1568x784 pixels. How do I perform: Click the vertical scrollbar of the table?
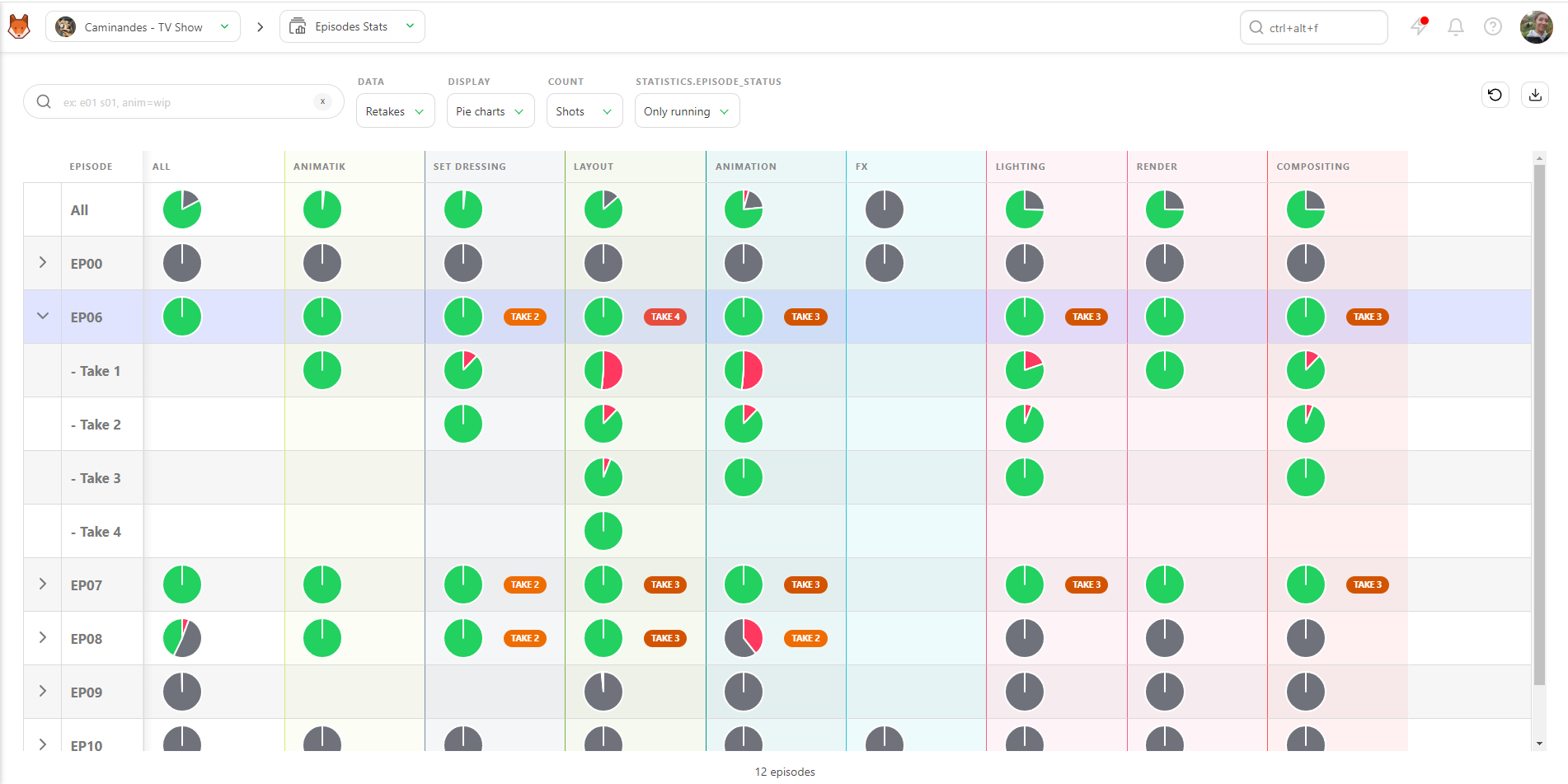click(x=1539, y=425)
